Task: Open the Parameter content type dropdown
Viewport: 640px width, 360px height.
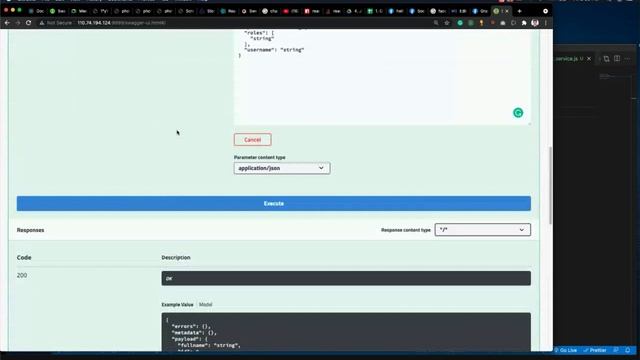Action: (x=282, y=168)
